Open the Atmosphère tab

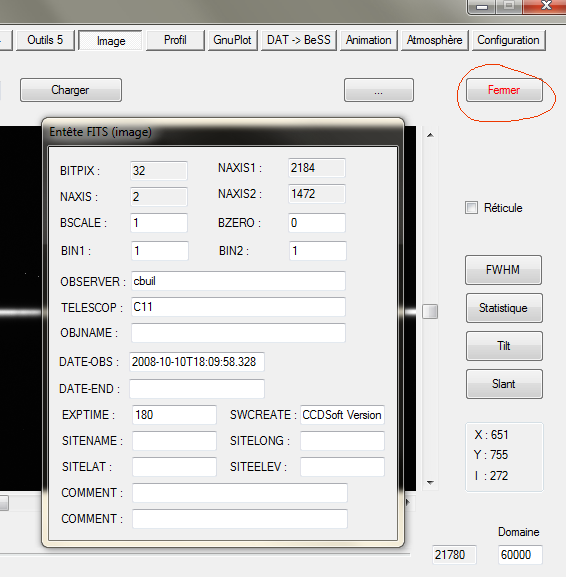coord(434,40)
